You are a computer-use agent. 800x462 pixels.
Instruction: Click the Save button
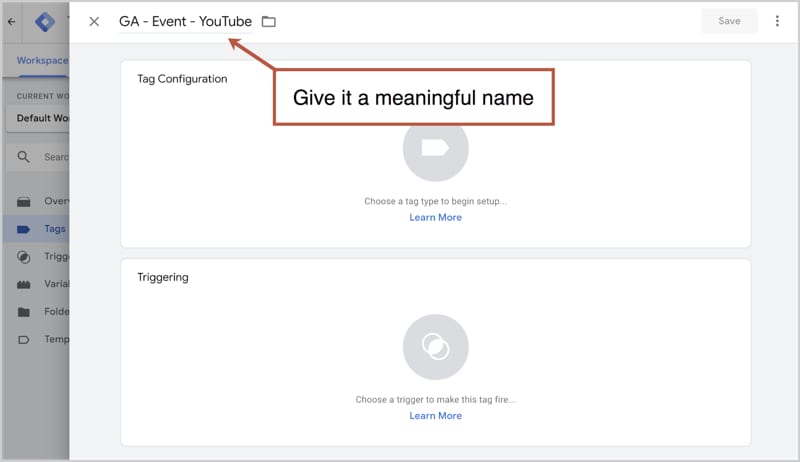(x=729, y=21)
